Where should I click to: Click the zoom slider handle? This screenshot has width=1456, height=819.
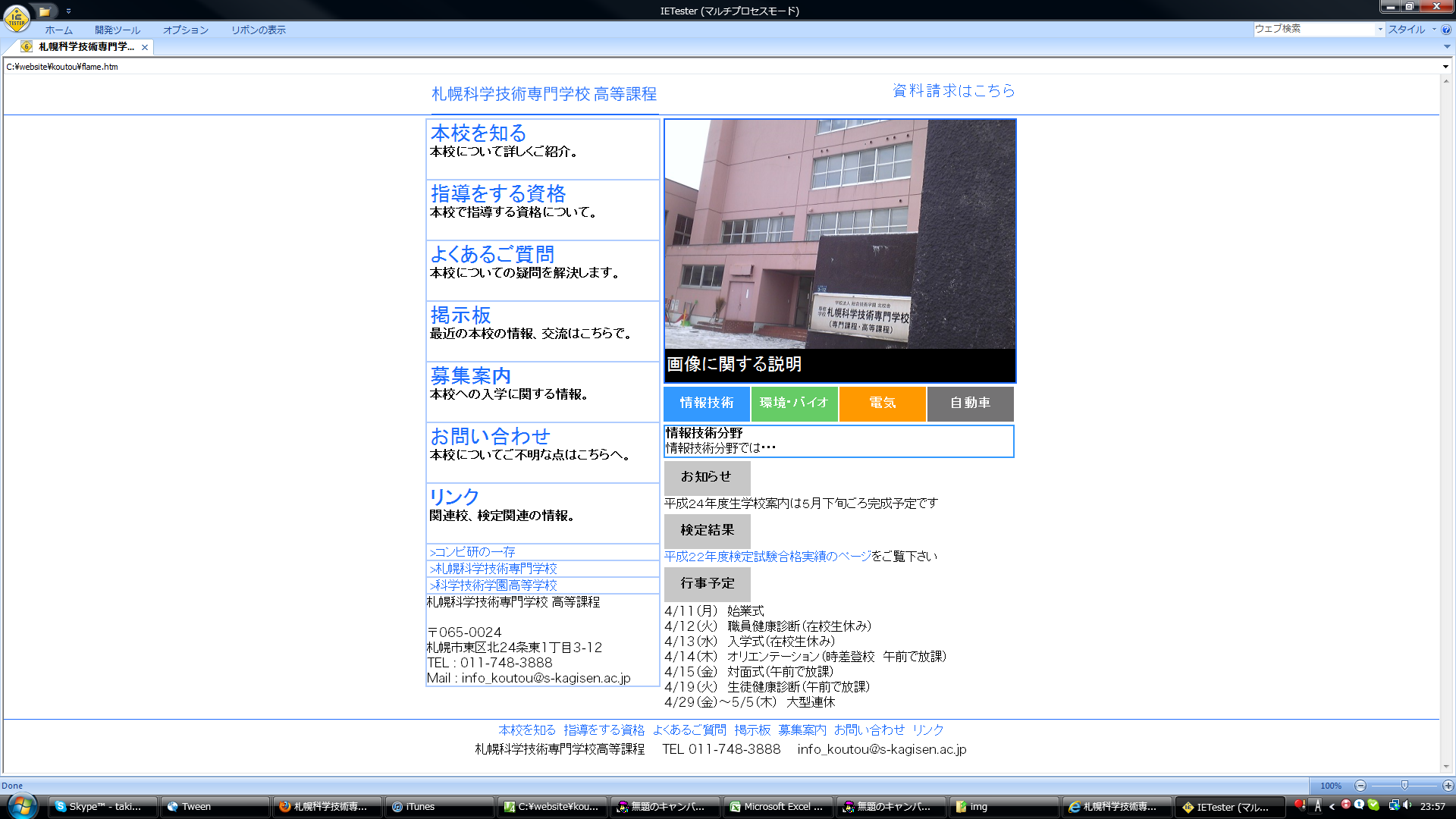[x=1404, y=786]
